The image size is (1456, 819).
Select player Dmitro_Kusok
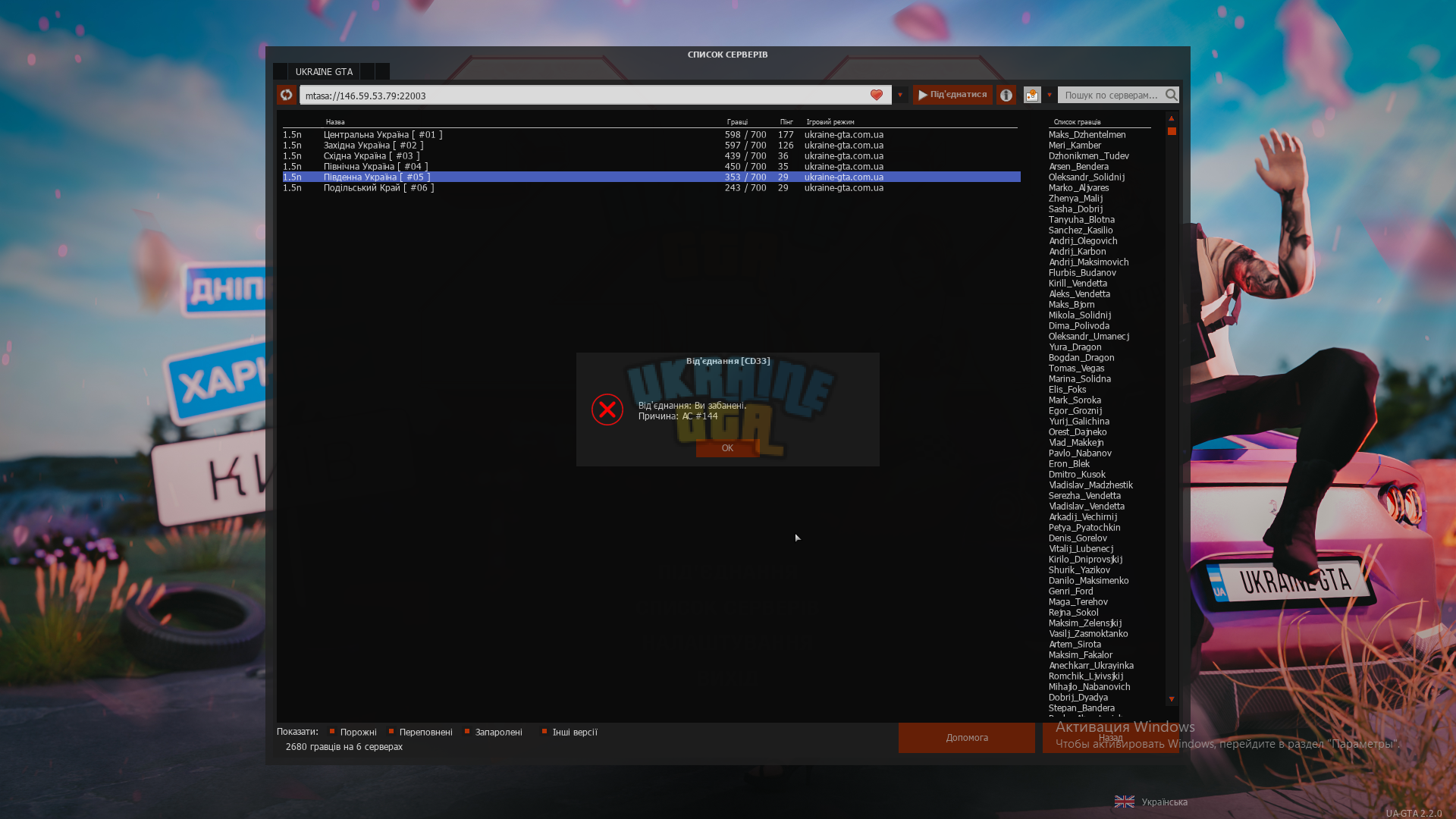[x=1077, y=474]
